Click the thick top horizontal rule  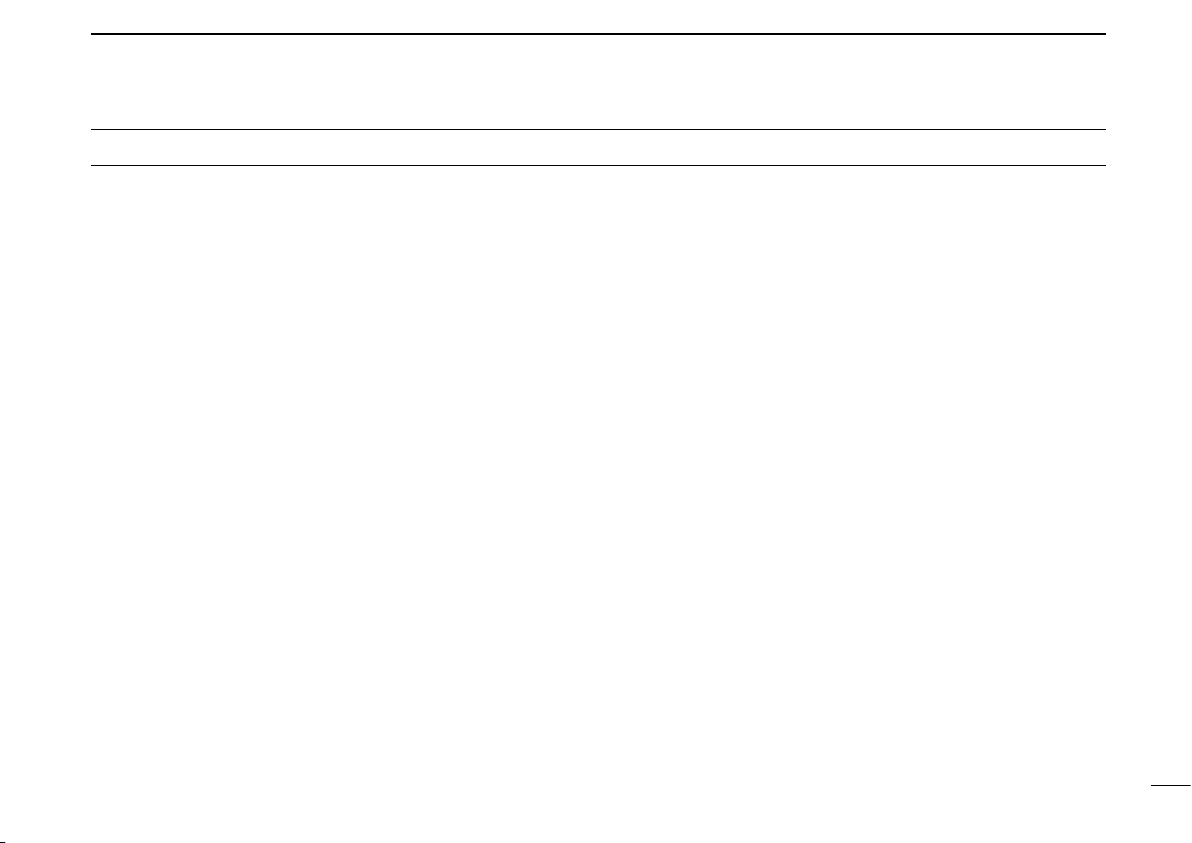coord(598,34)
